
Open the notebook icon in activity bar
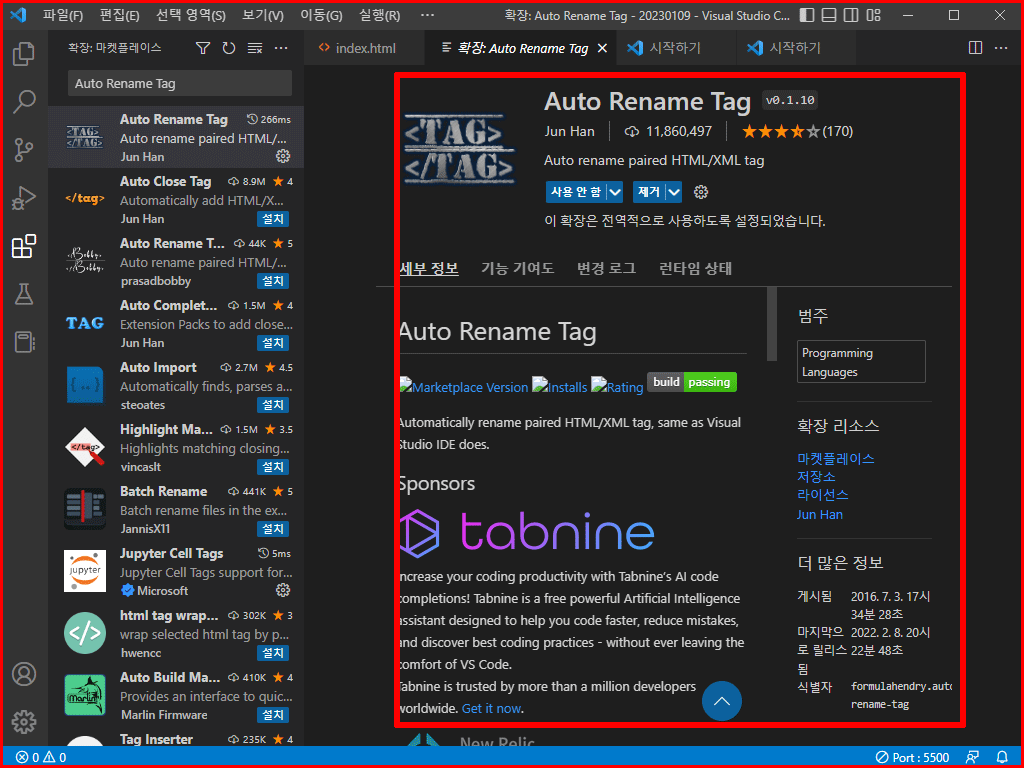pyautogui.click(x=24, y=342)
